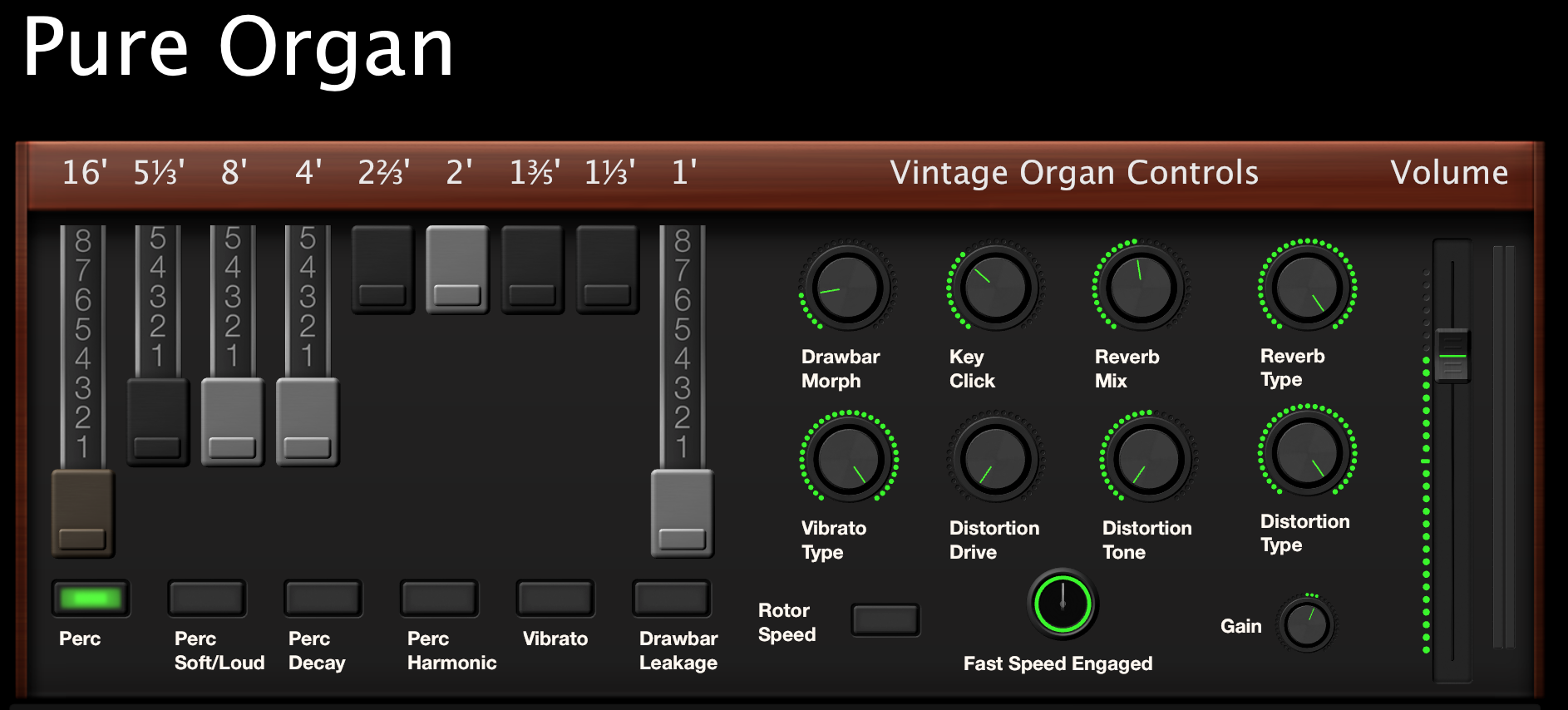
Task: Click the 2' footage label
Action: [459, 173]
